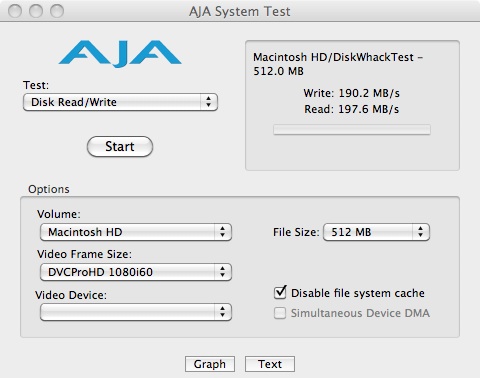Open the Video Frame Size dropdown
Image resolution: width=480 pixels, height=378 pixels.
point(136,272)
